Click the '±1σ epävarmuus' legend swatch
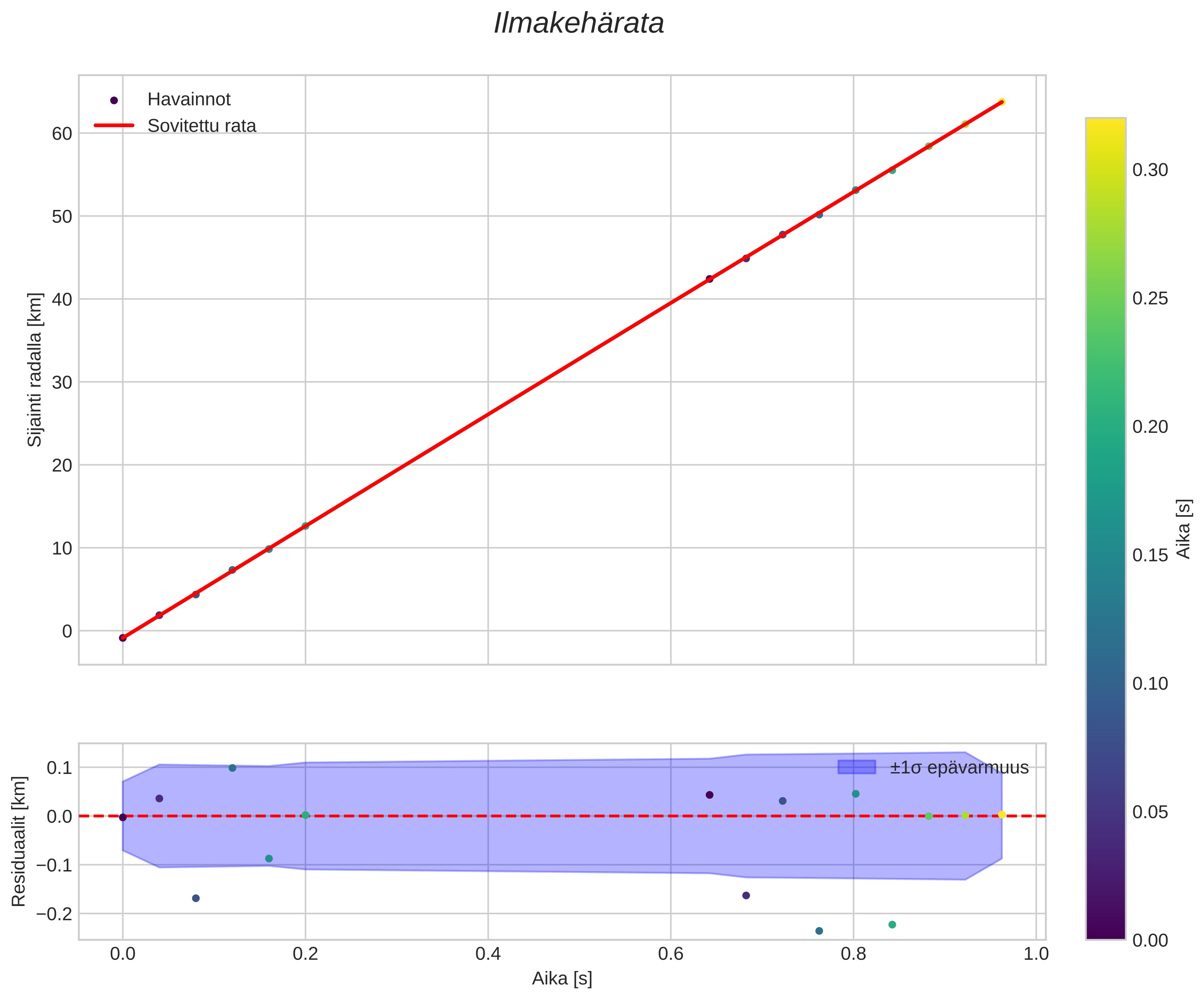Screen dimensions: 1204x999 (857, 767)
